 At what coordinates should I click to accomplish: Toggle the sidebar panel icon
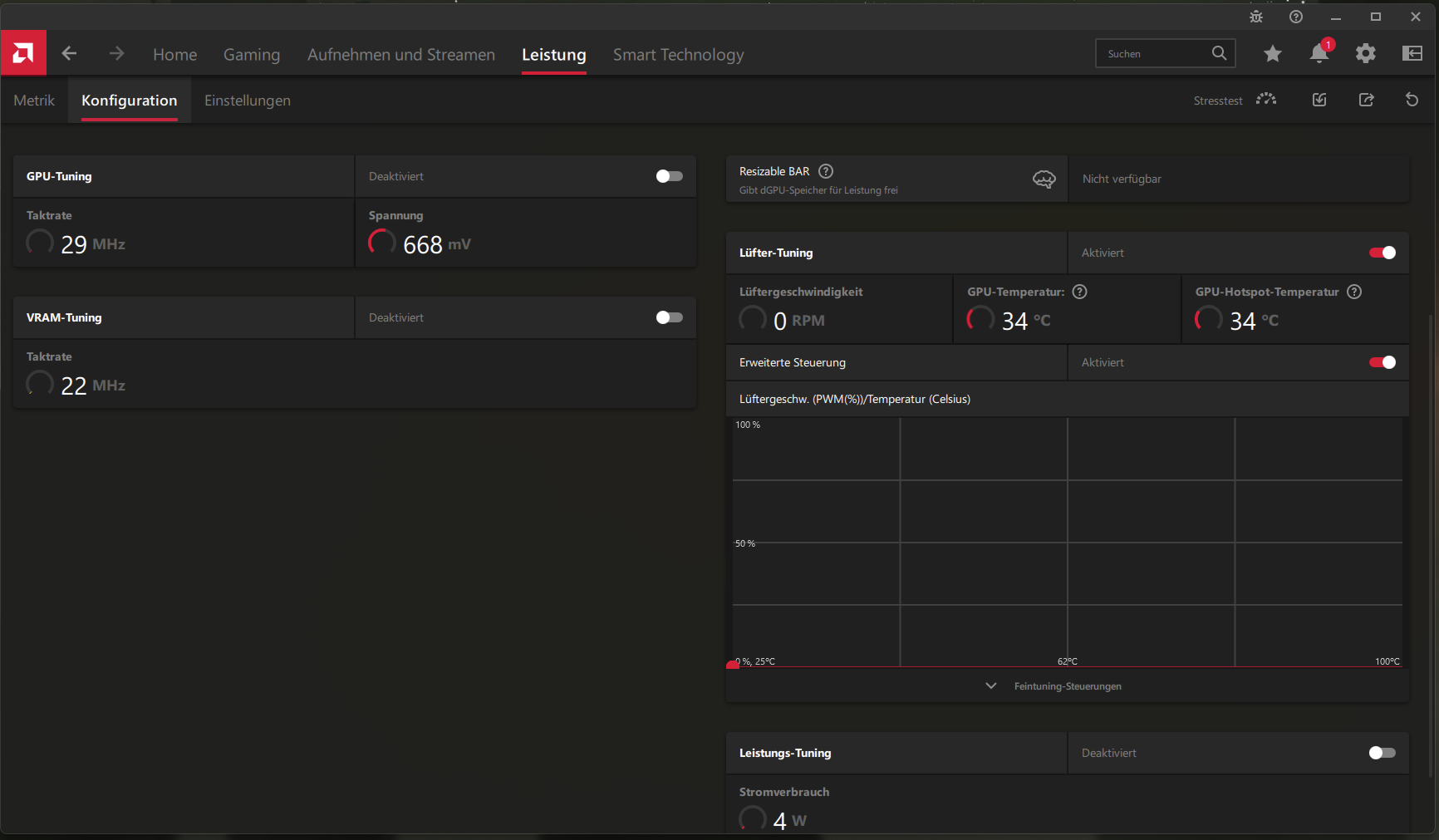[1412, 54]
